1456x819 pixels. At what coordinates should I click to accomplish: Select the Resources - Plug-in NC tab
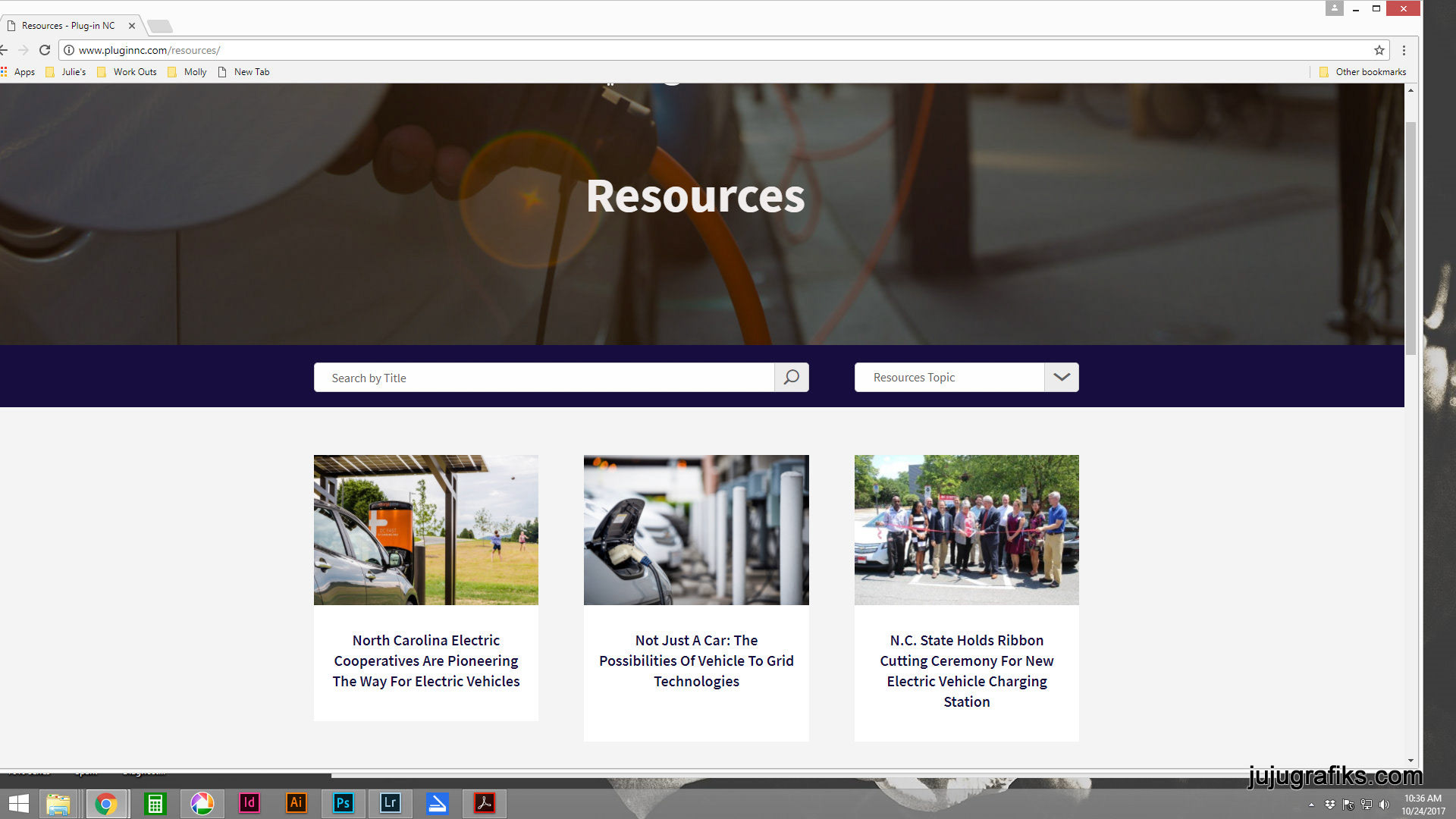click(68, 26)
